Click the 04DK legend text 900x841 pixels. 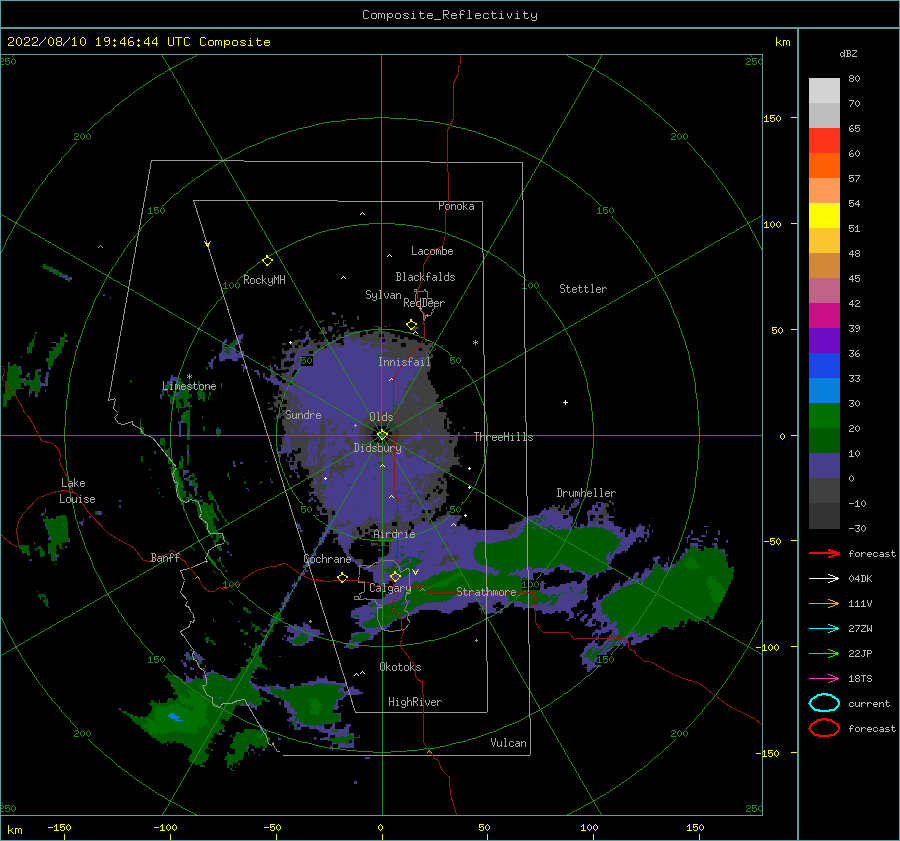860,579
